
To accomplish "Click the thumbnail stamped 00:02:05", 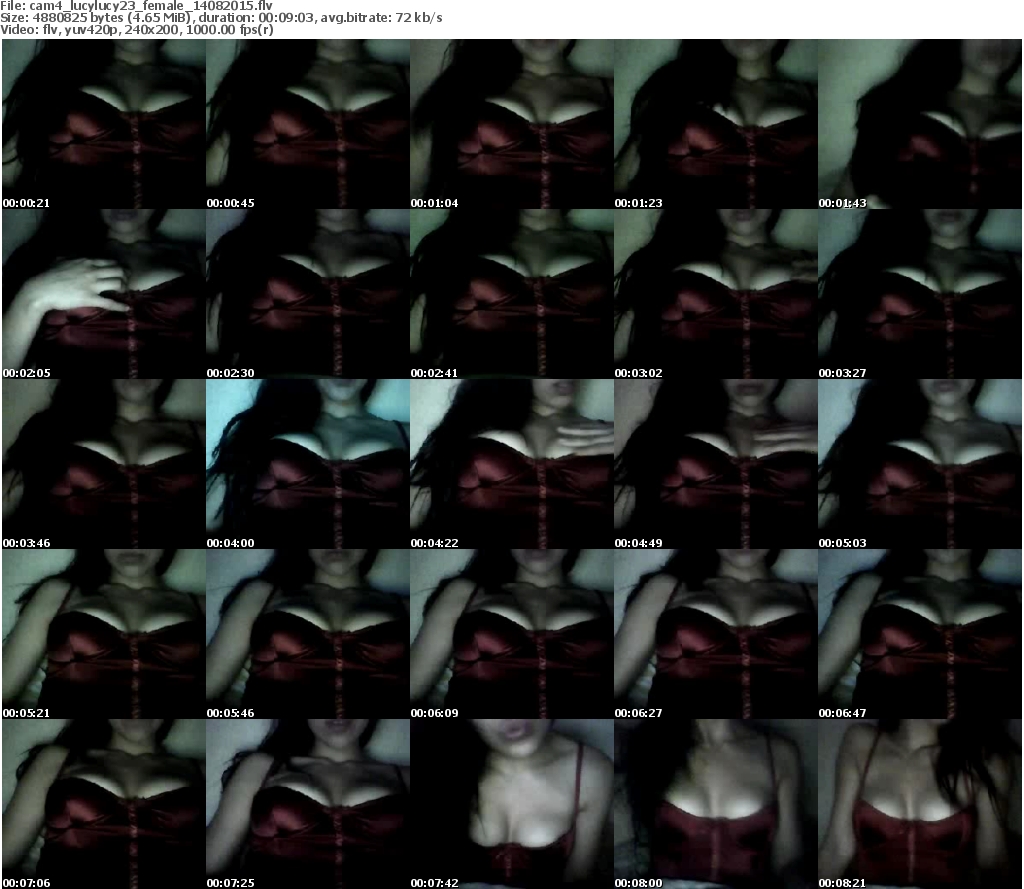I will tap(104, 294).
